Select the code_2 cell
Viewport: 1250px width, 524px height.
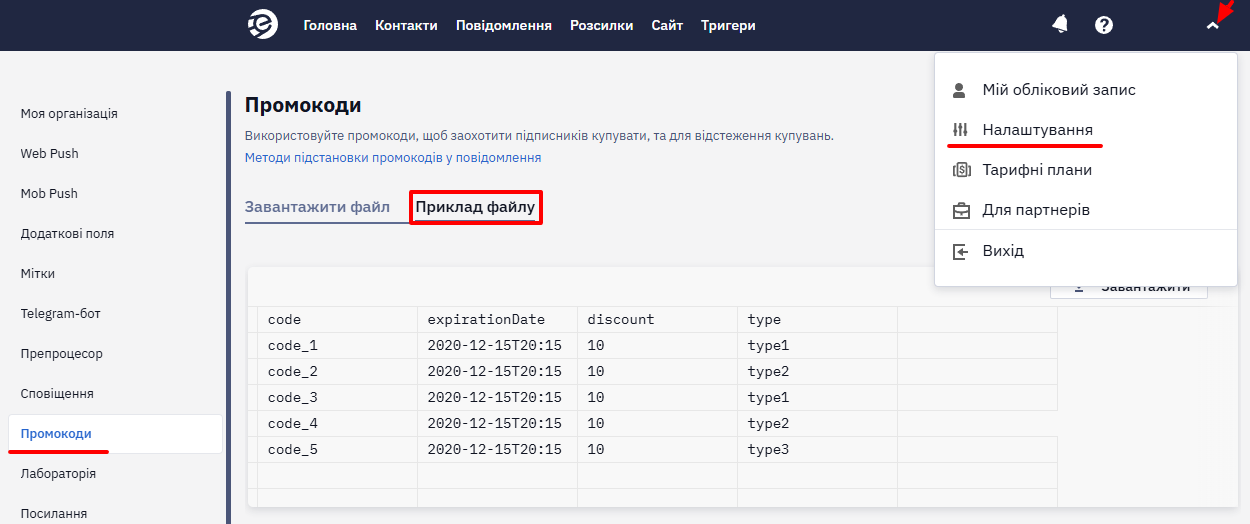tap(338, 372)
